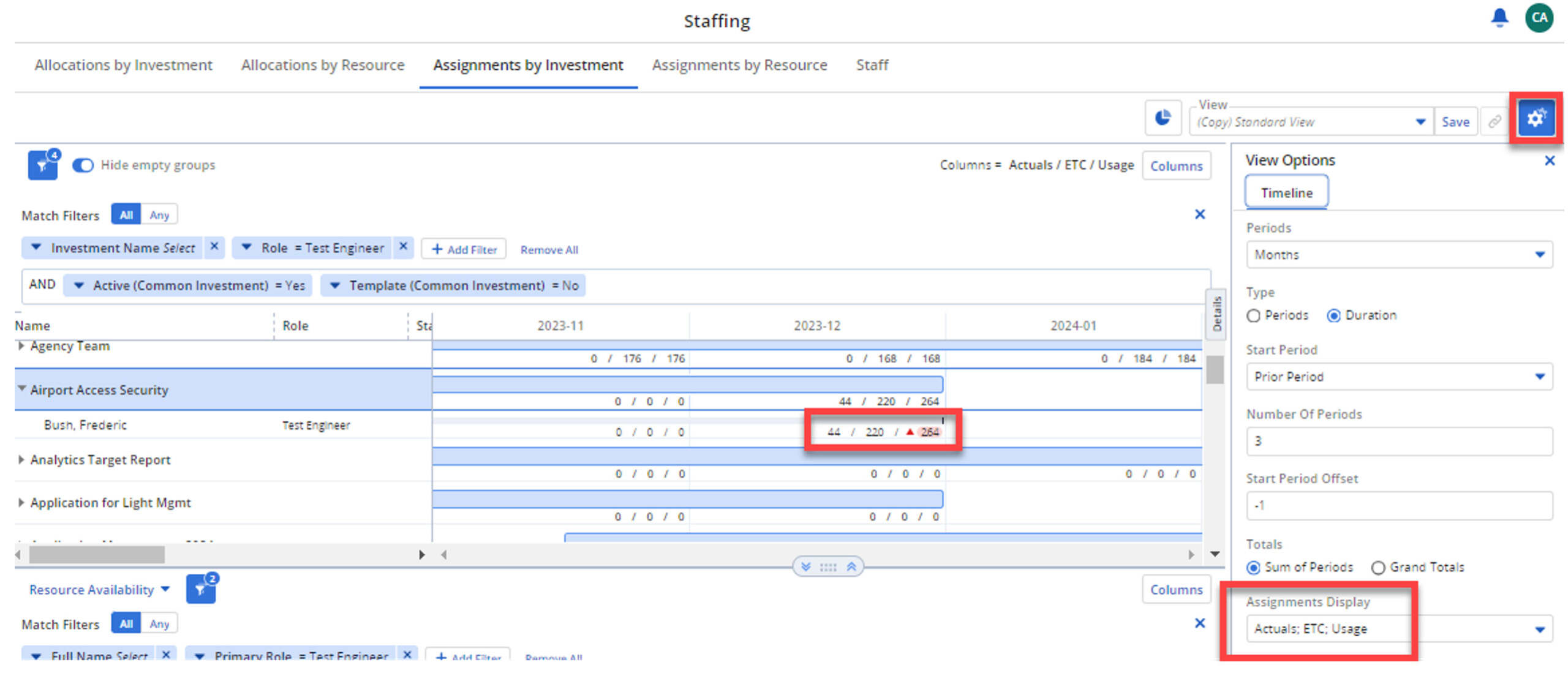Switch to Allocations by Investment tab
Screen dimensions: 1568x673
tap(123, 65)
